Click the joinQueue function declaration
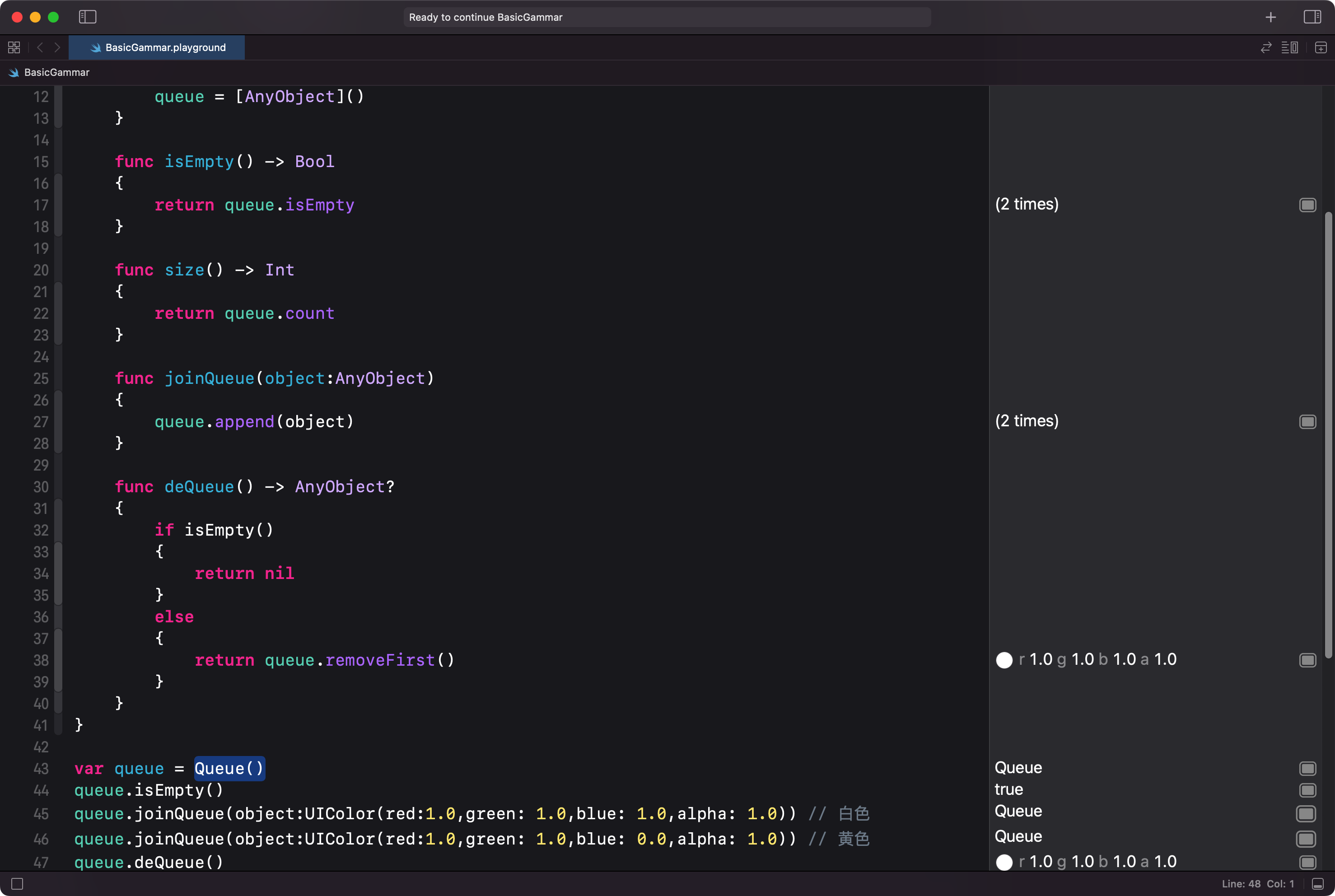This screenshot has width=1335, height=896. click(x=274, y=378)
